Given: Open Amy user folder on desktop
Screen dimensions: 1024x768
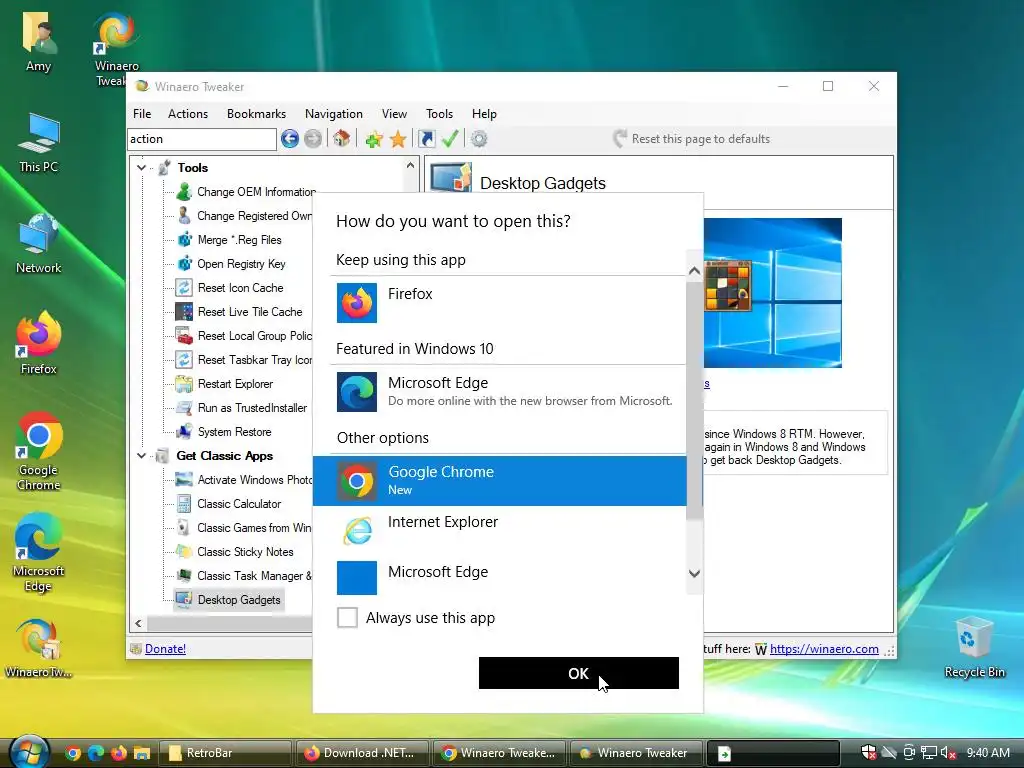Looking at the screenshot, I should pos(39,42).
